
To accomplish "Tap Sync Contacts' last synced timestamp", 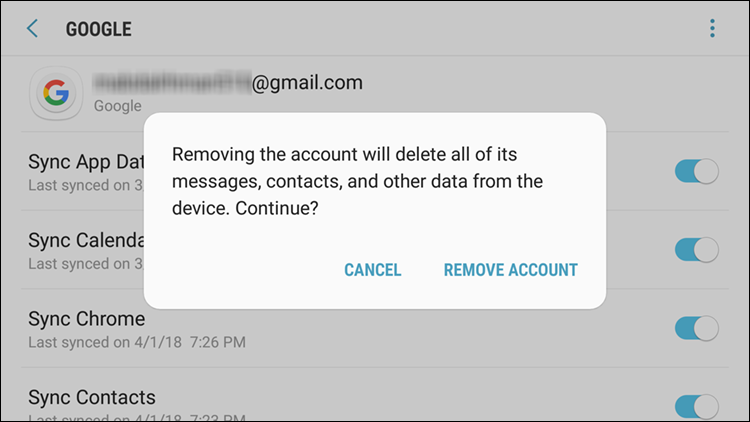I will [137, 418].
